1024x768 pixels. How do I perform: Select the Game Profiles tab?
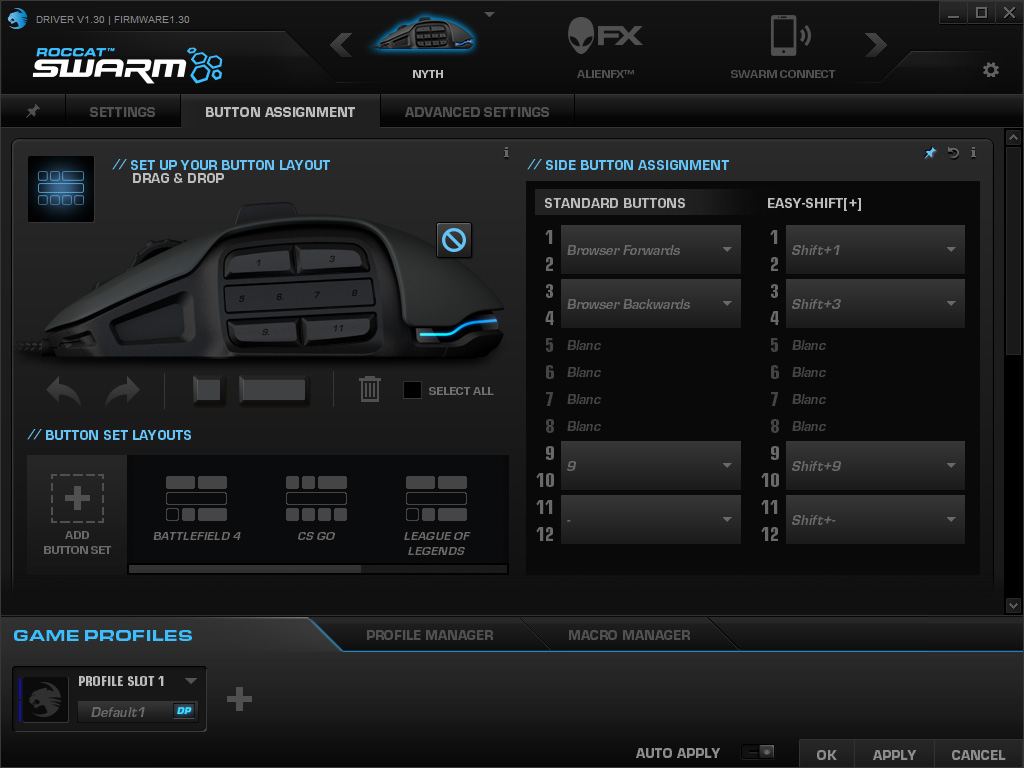103,635
